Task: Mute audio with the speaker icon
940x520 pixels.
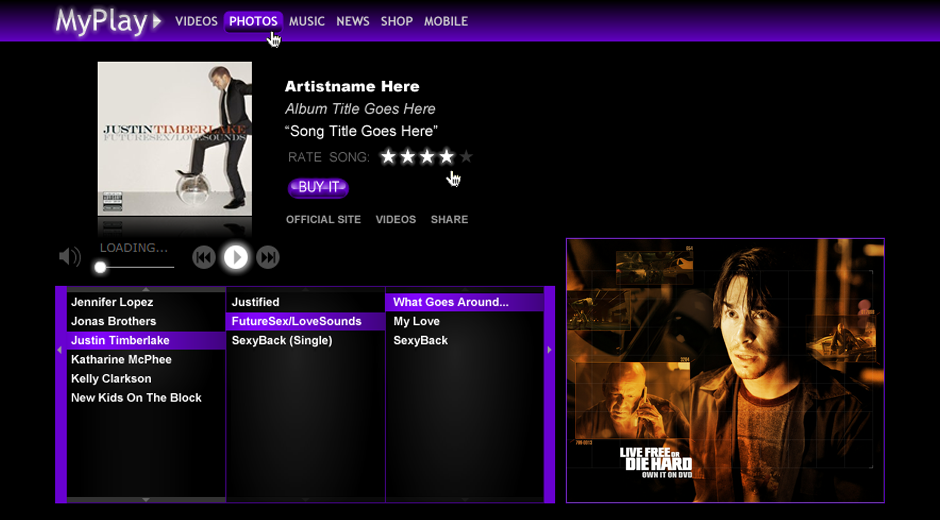Action: [70, 257]
